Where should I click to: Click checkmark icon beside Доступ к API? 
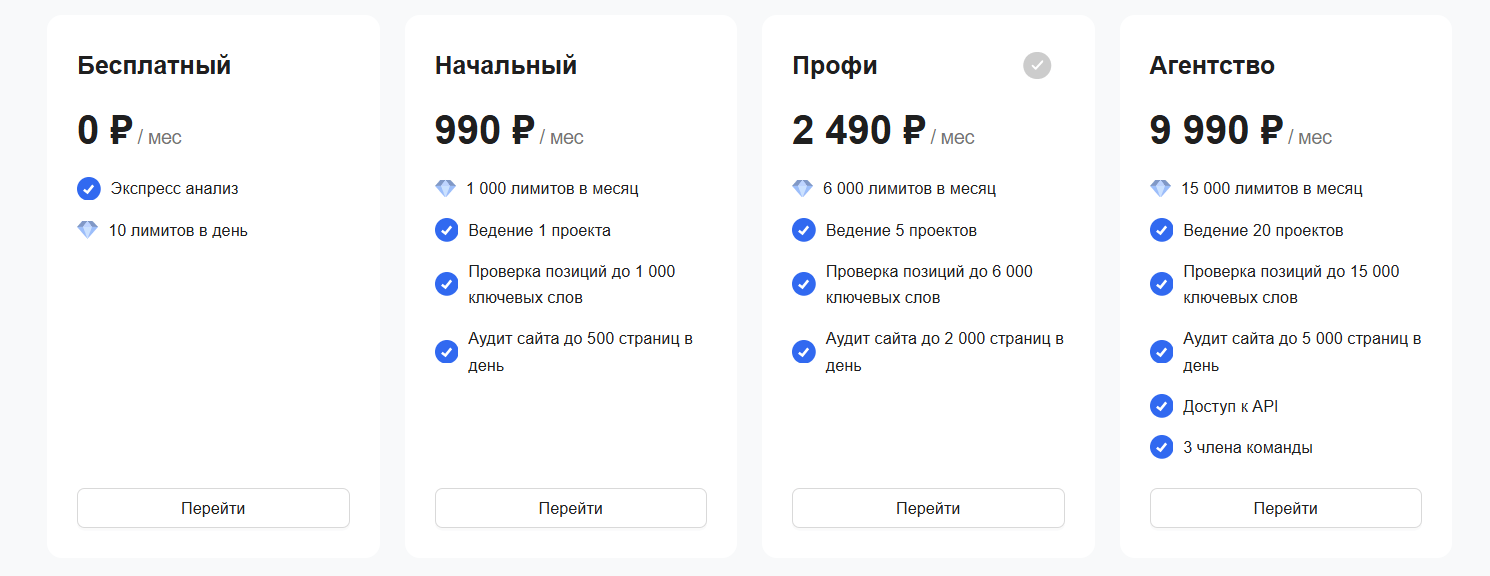click(x=1161, y=406)
